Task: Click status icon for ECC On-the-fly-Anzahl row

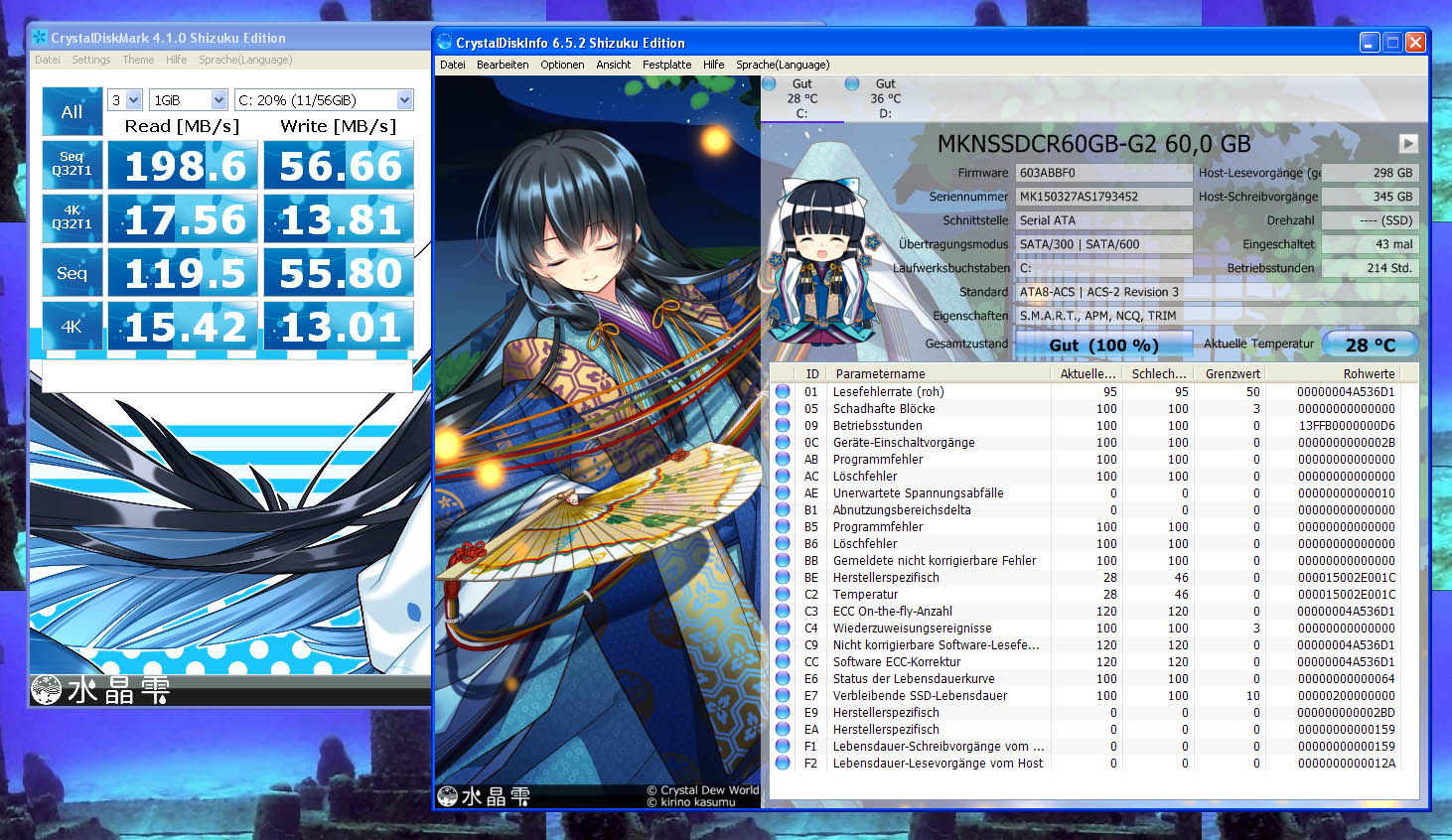Action: tap(783, 611)
